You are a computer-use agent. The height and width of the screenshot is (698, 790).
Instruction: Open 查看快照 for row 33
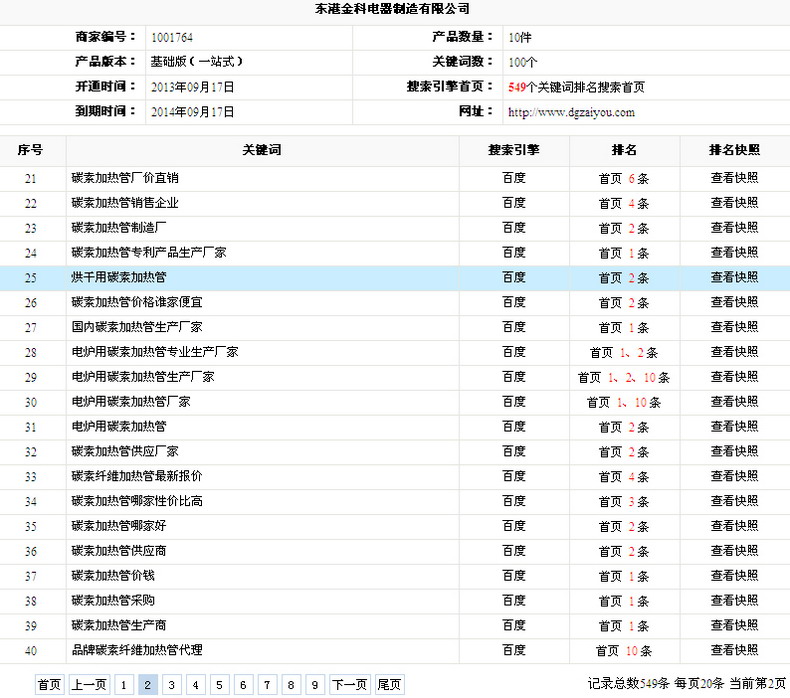pyautogui.click(x=734, y=476)
